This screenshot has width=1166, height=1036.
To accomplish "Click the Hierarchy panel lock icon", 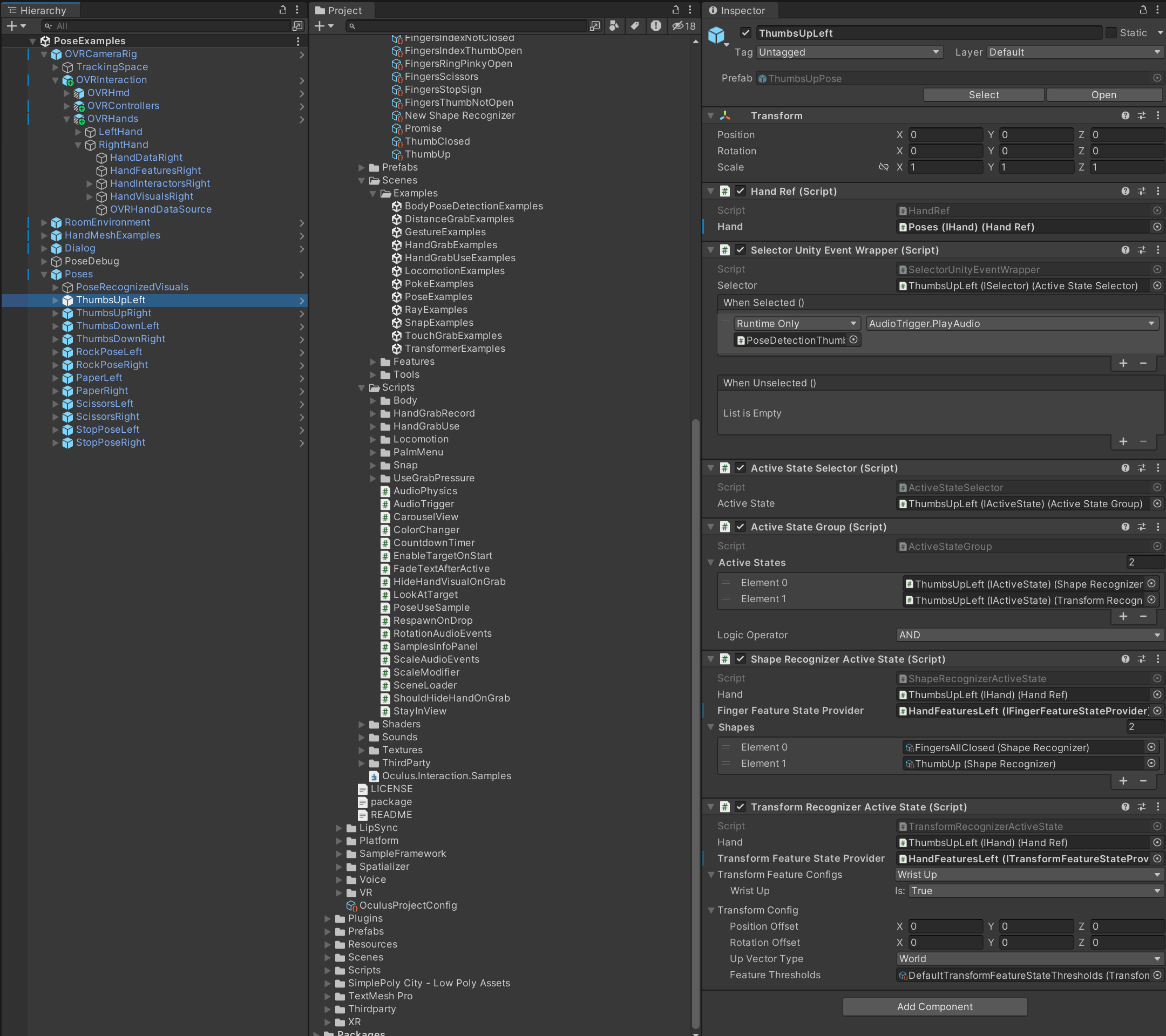I will pyautogui.click(x=282, y=10).
